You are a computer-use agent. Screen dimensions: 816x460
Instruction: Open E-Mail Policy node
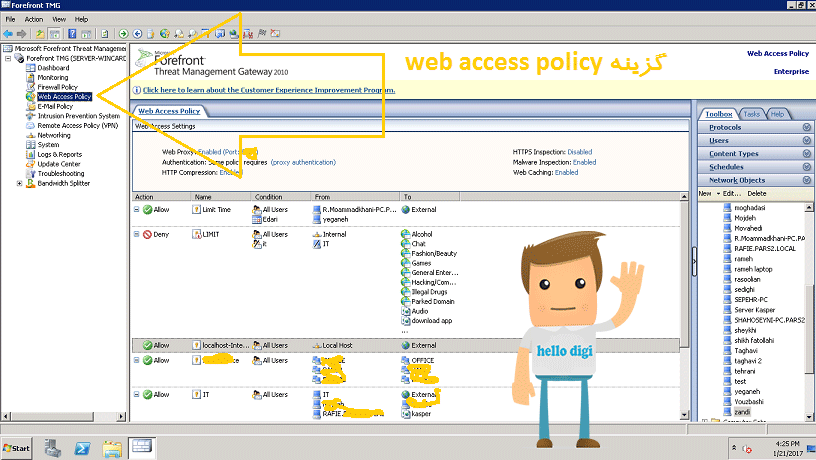coord(55,106)
